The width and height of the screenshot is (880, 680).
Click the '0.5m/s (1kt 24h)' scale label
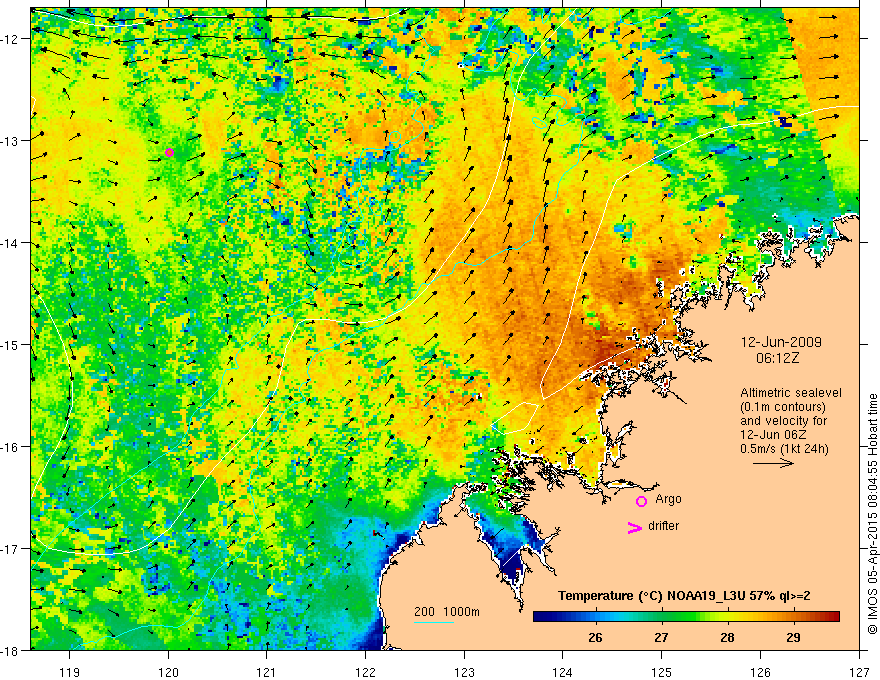[x=784, y=449]
